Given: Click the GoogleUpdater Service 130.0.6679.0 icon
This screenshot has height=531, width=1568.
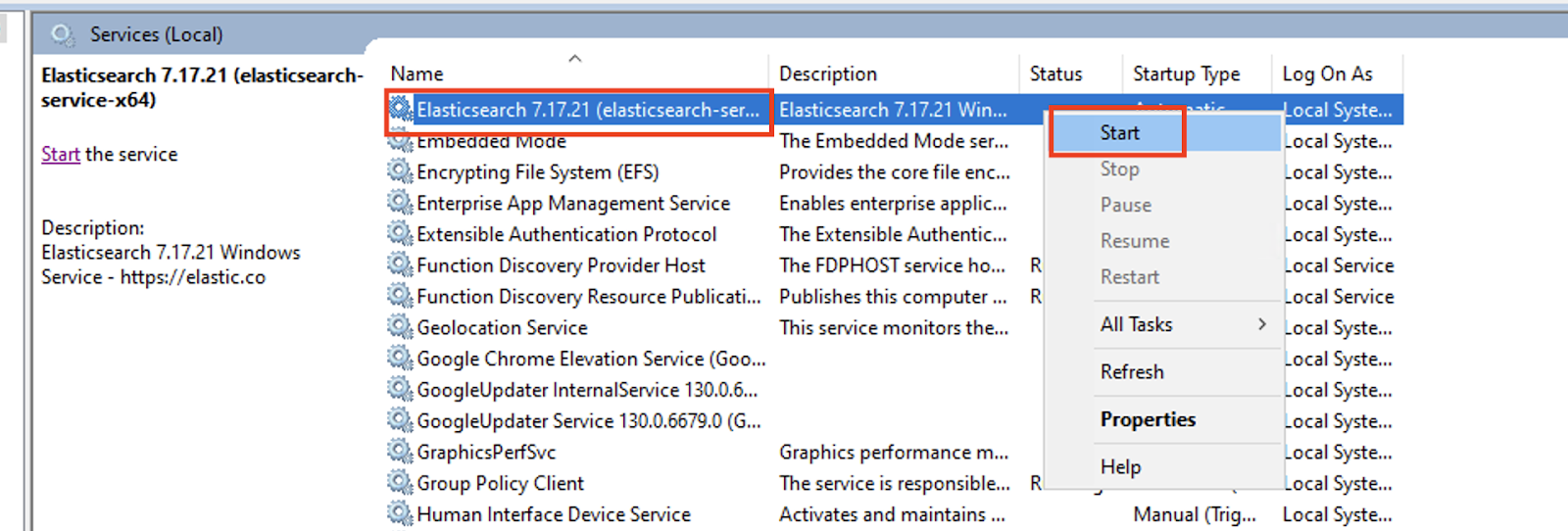Looking at the screenshot, I should tap(400, 420).
